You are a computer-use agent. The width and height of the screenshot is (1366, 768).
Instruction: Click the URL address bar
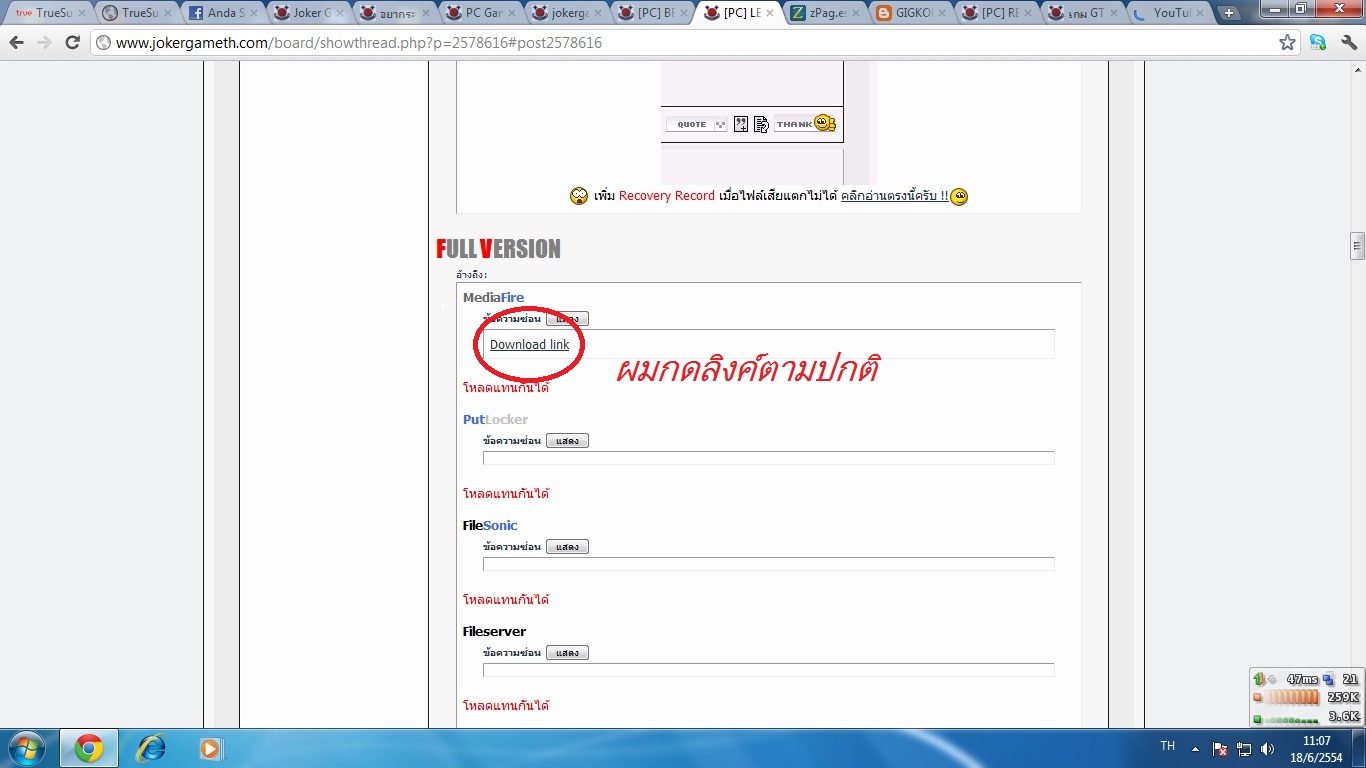[682, 43]
